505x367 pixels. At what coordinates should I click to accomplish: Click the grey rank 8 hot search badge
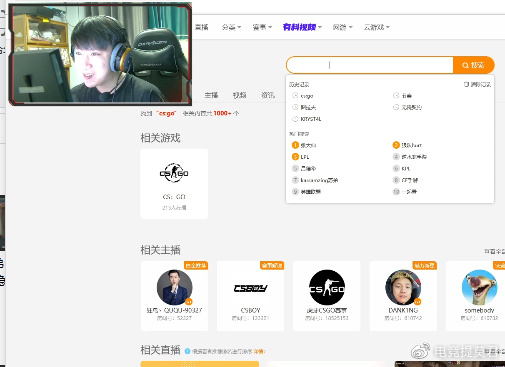click(396, 180)
